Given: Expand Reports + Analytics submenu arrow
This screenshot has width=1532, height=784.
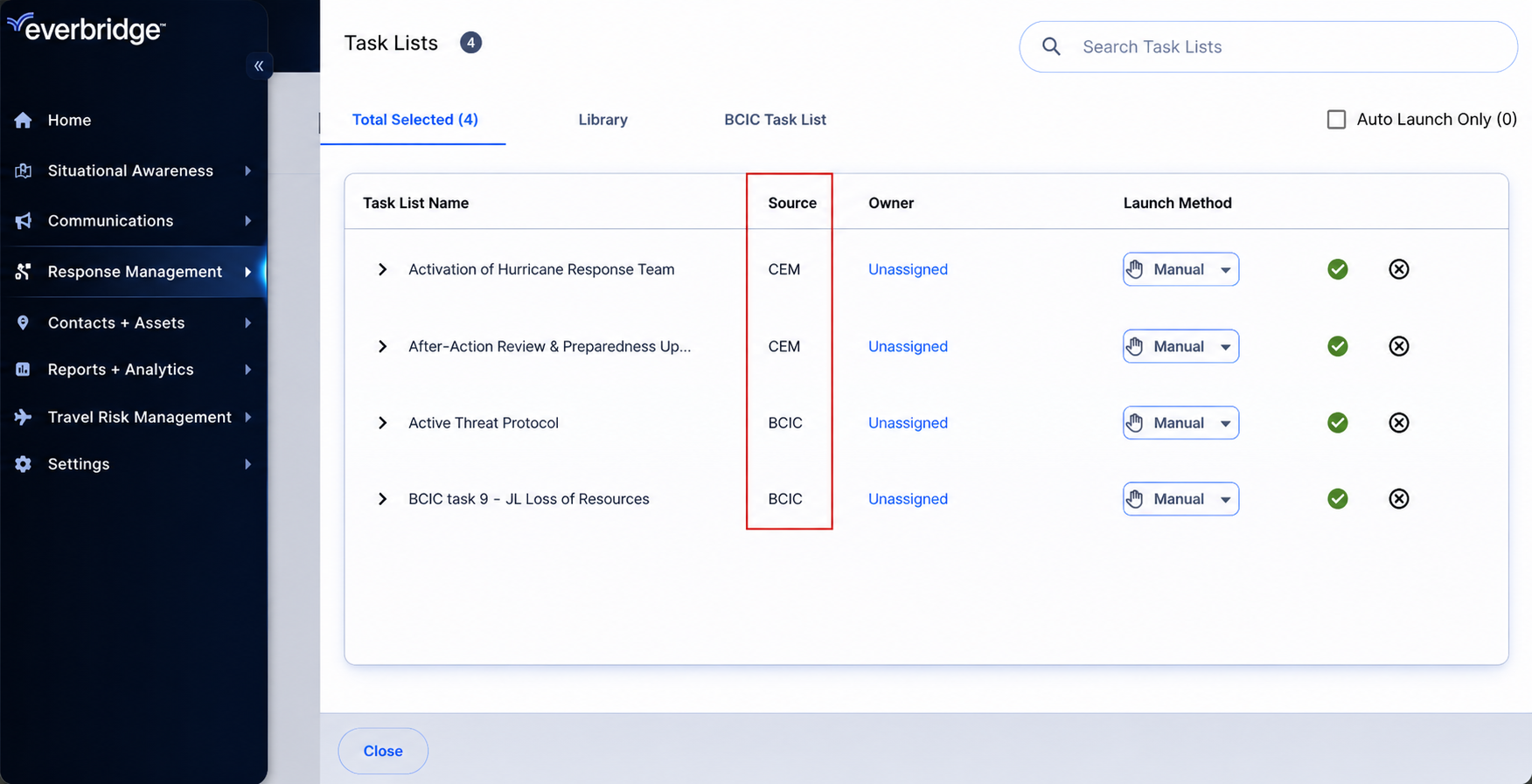Looking at the screenshot, I should pyautogui.click(x=248, y=370).
